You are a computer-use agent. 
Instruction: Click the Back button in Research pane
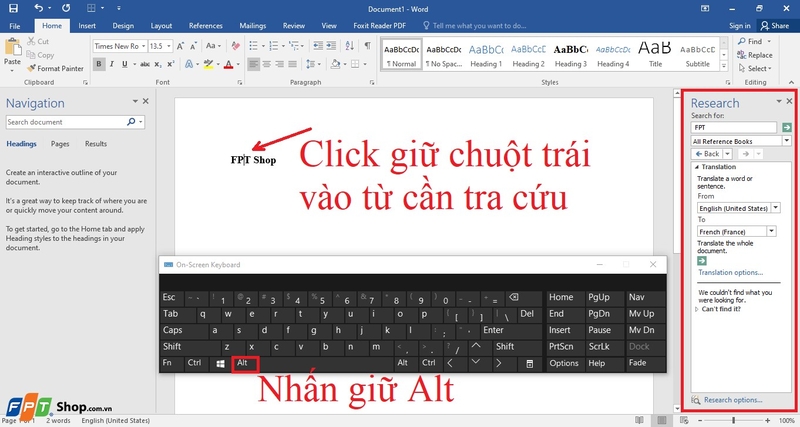pyautogui.click(x=708, y=154)
